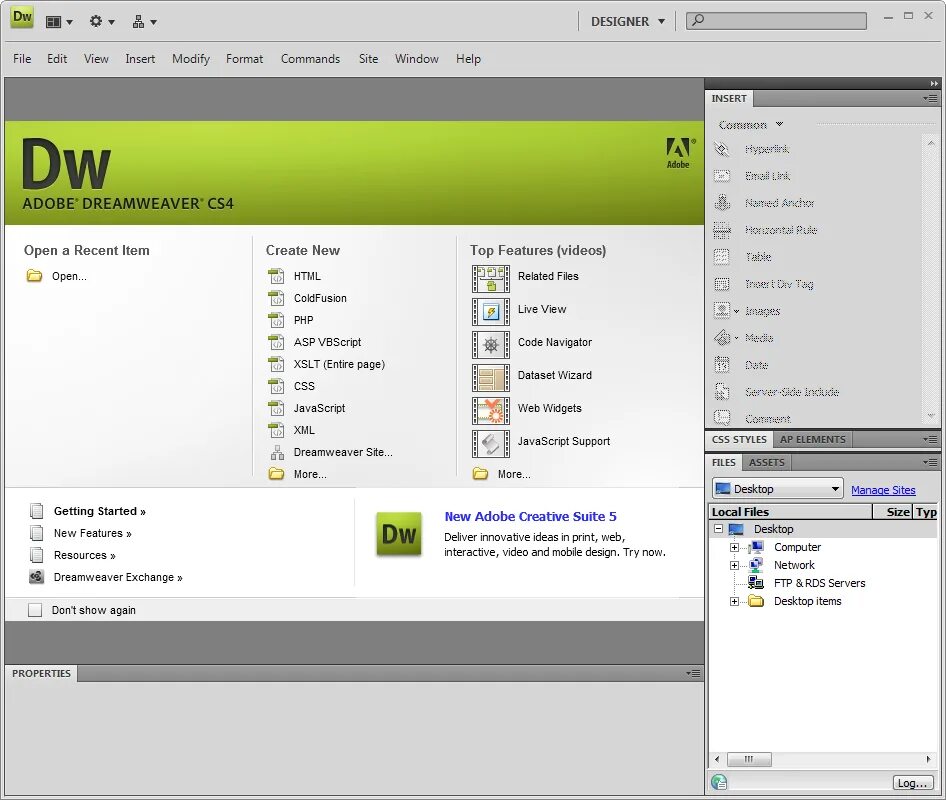Open the DESIGNER workspace dropdown

628,22
